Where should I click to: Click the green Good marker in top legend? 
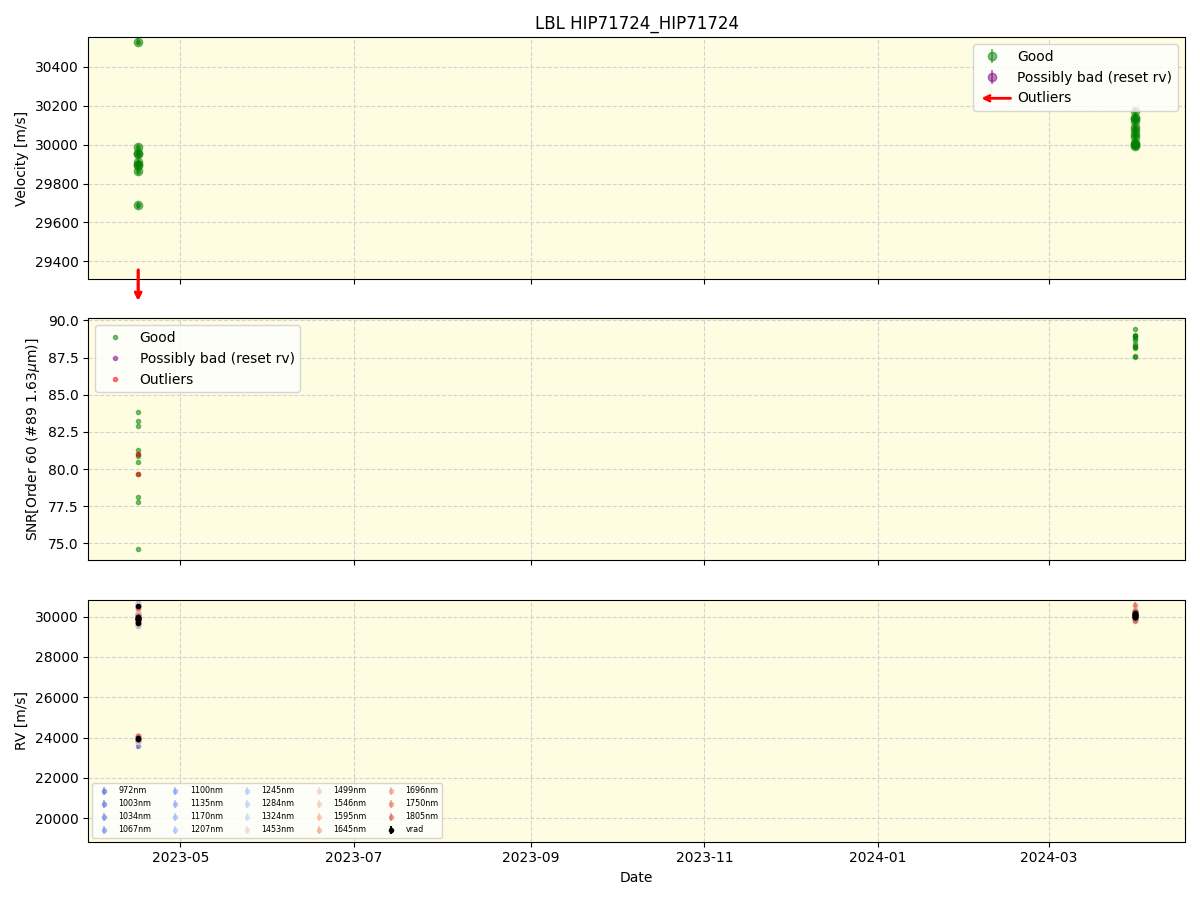pyautogui.click(x=992, y=57)
